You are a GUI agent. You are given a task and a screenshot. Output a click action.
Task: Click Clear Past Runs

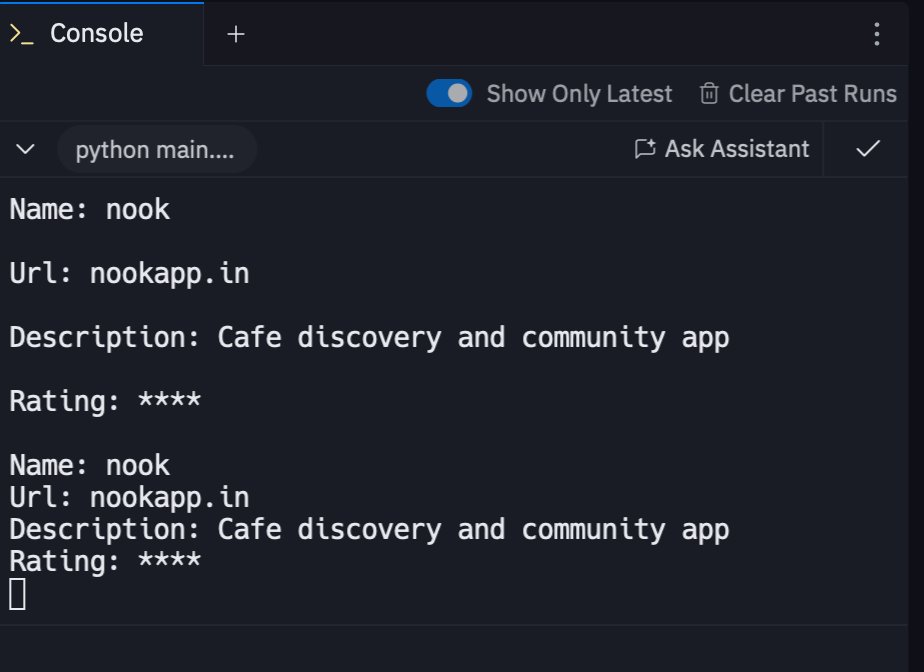[813, 93]
